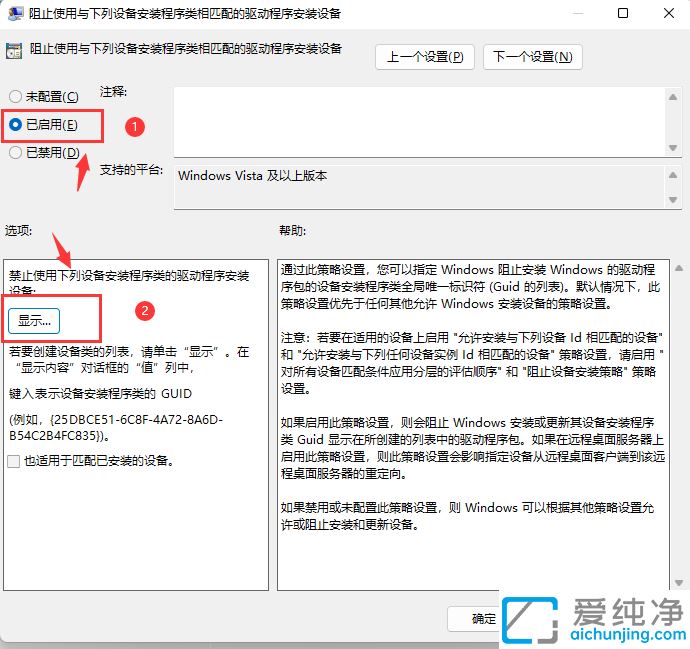Click the '键入表示设备安装程序类的 GUID' line
The width and height of the screenshot is (690, 649).
100,393
